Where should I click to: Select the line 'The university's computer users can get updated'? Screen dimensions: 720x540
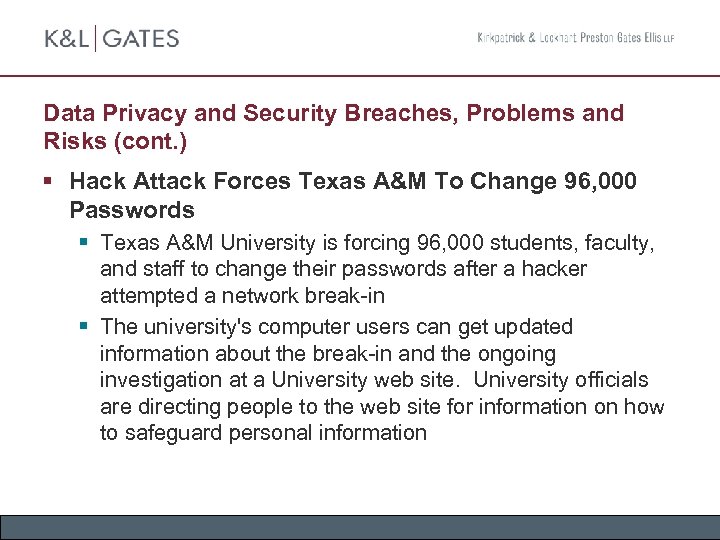click(x=337, y=327)
